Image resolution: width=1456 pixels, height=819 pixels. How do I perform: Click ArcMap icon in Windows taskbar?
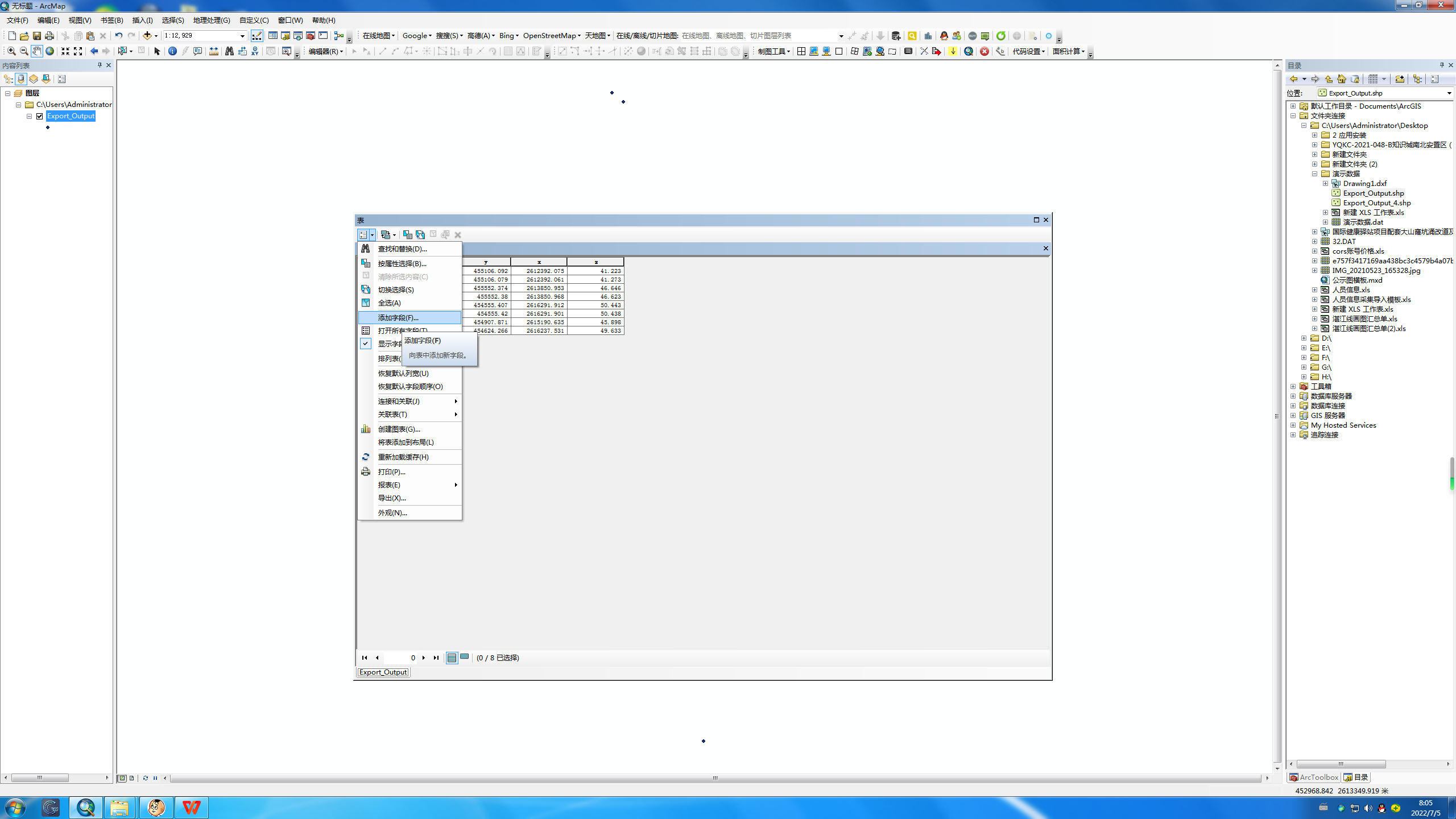[x=86, y=807]
